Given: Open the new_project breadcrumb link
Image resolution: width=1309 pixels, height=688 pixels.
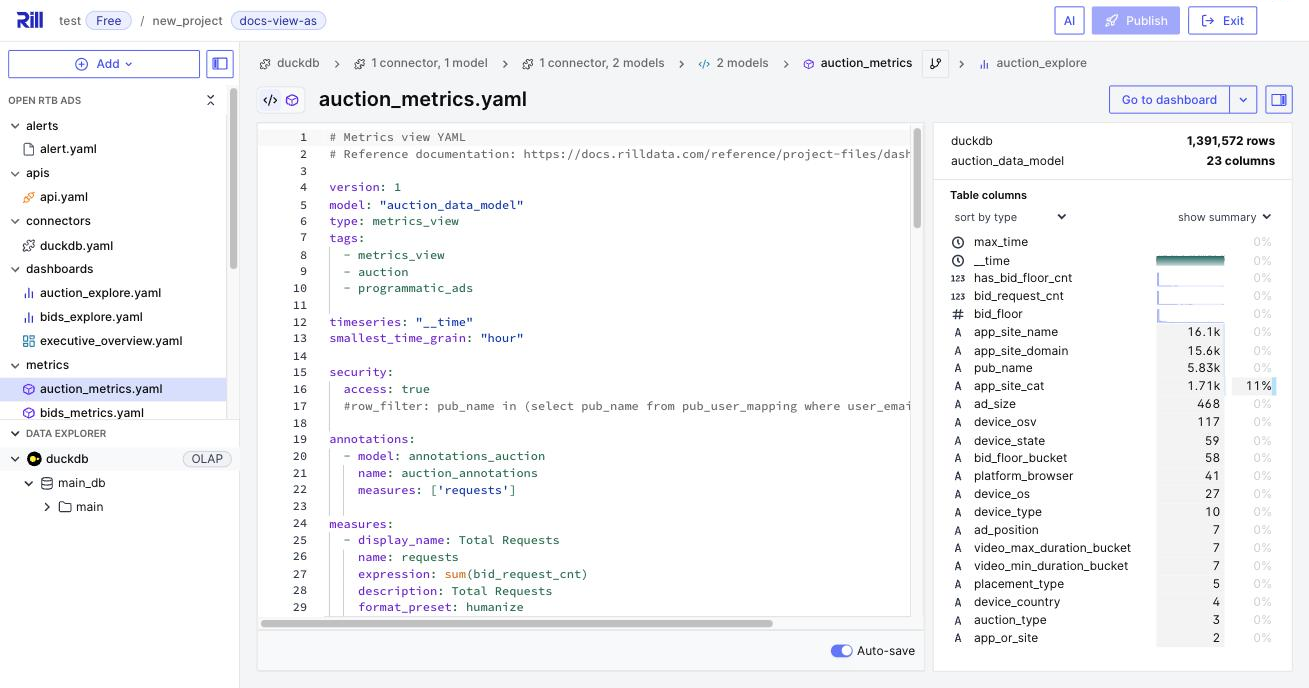Looking at the screenshot, I should point(187,20).
